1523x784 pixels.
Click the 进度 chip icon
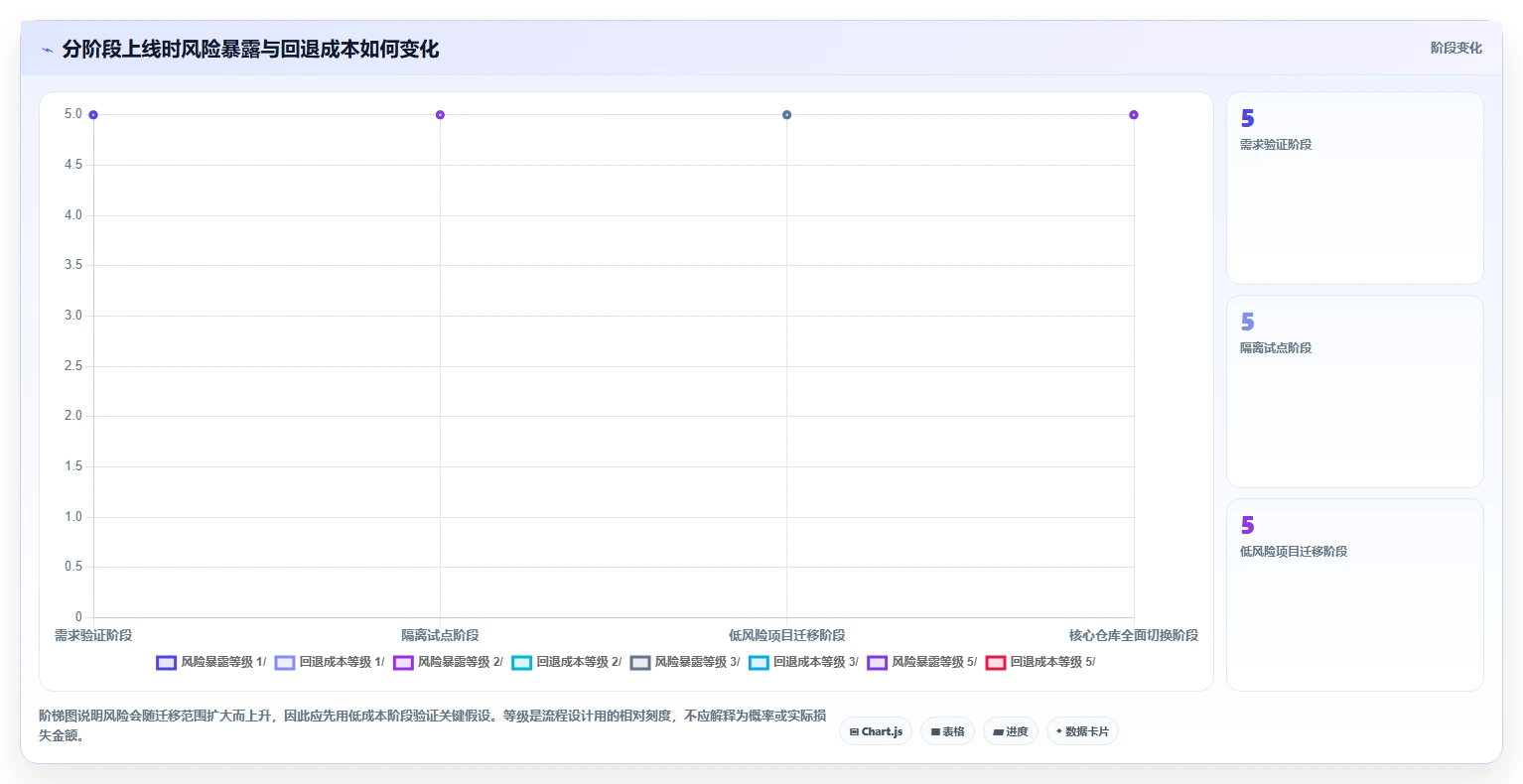pyautogui.click(x=998, y=732)
